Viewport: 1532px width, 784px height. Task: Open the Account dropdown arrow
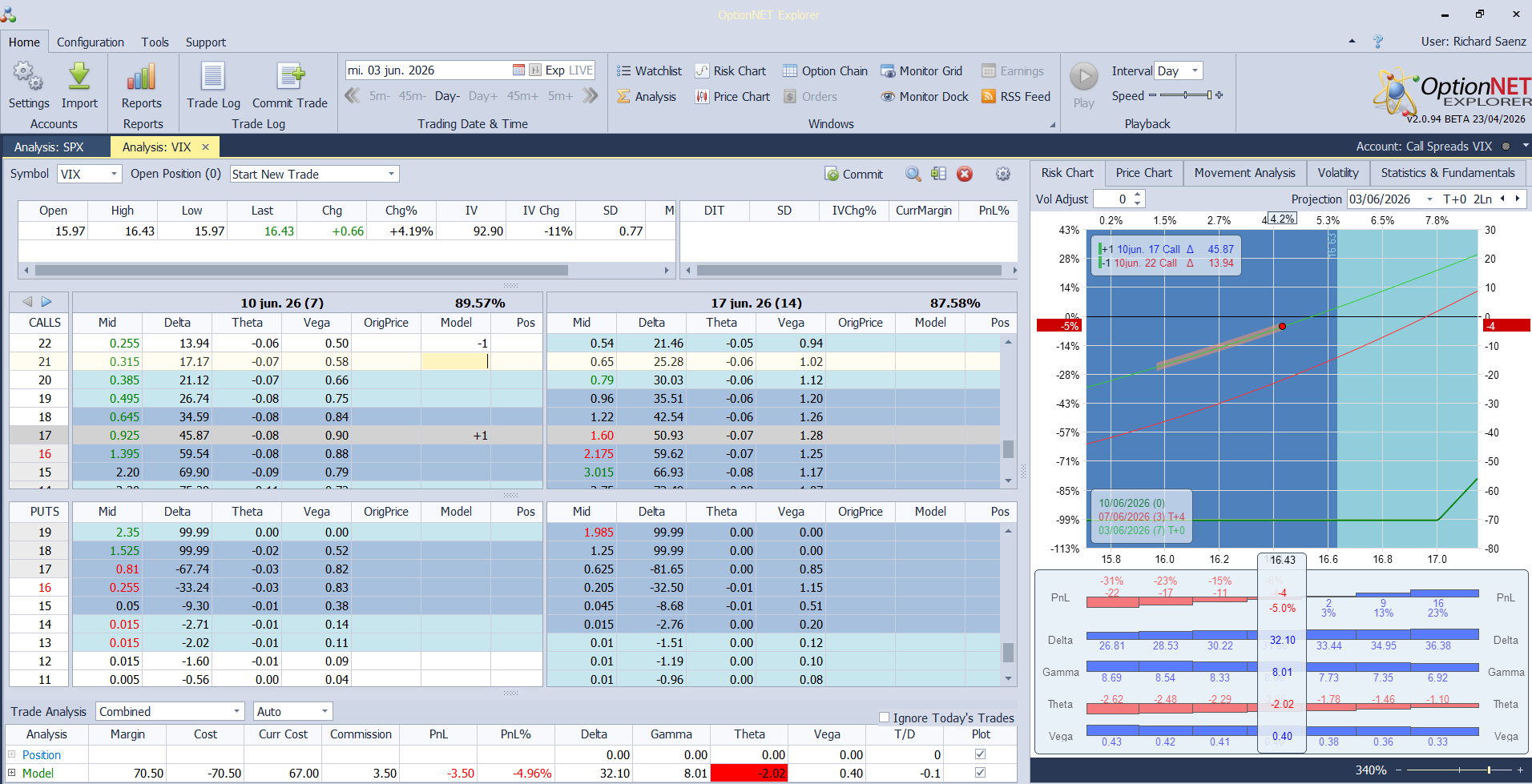click(1526, 146)
